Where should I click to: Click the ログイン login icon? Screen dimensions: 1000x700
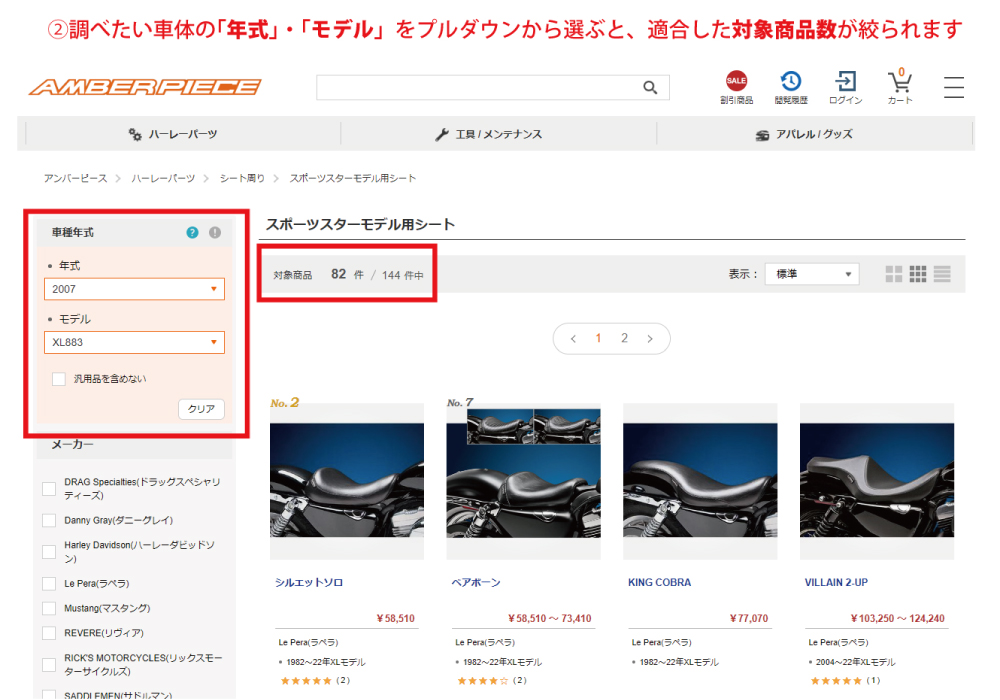tap(846, 87)
